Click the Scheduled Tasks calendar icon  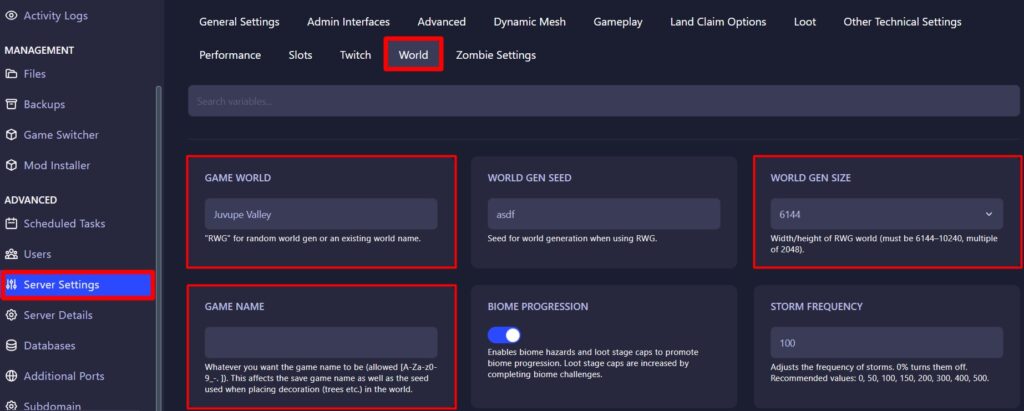tap(12, 224)
